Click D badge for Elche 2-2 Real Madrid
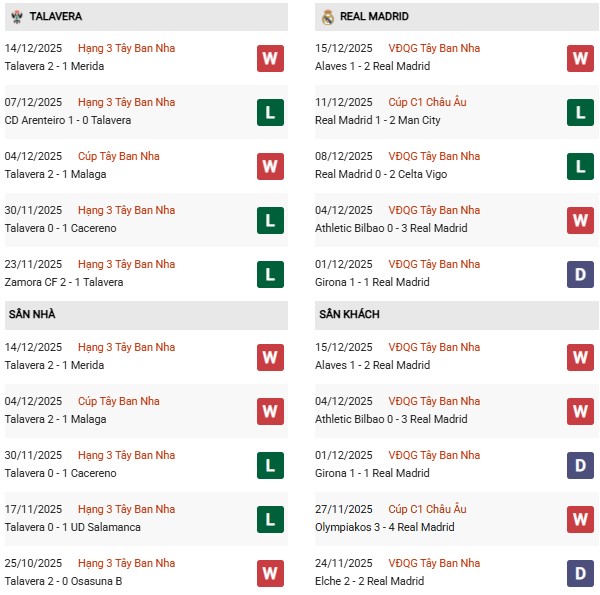This screenshot has height=595, width=600. [x=580, y=573]
